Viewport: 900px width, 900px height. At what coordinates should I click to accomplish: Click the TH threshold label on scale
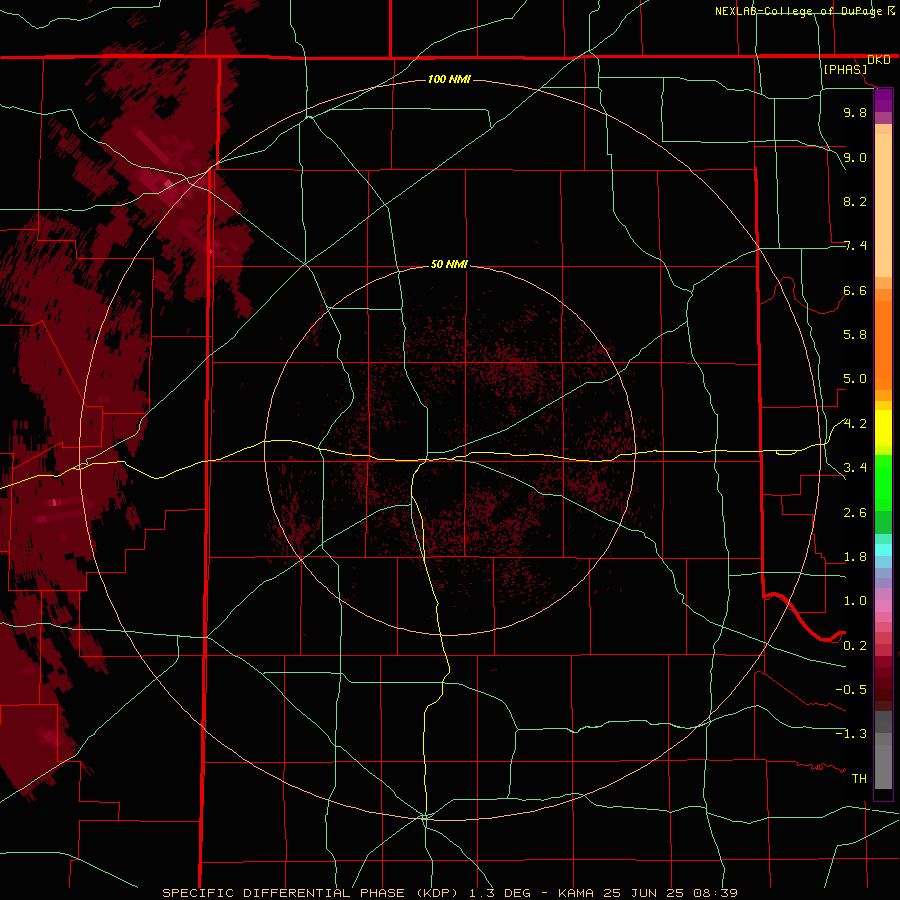click(859, 779)
